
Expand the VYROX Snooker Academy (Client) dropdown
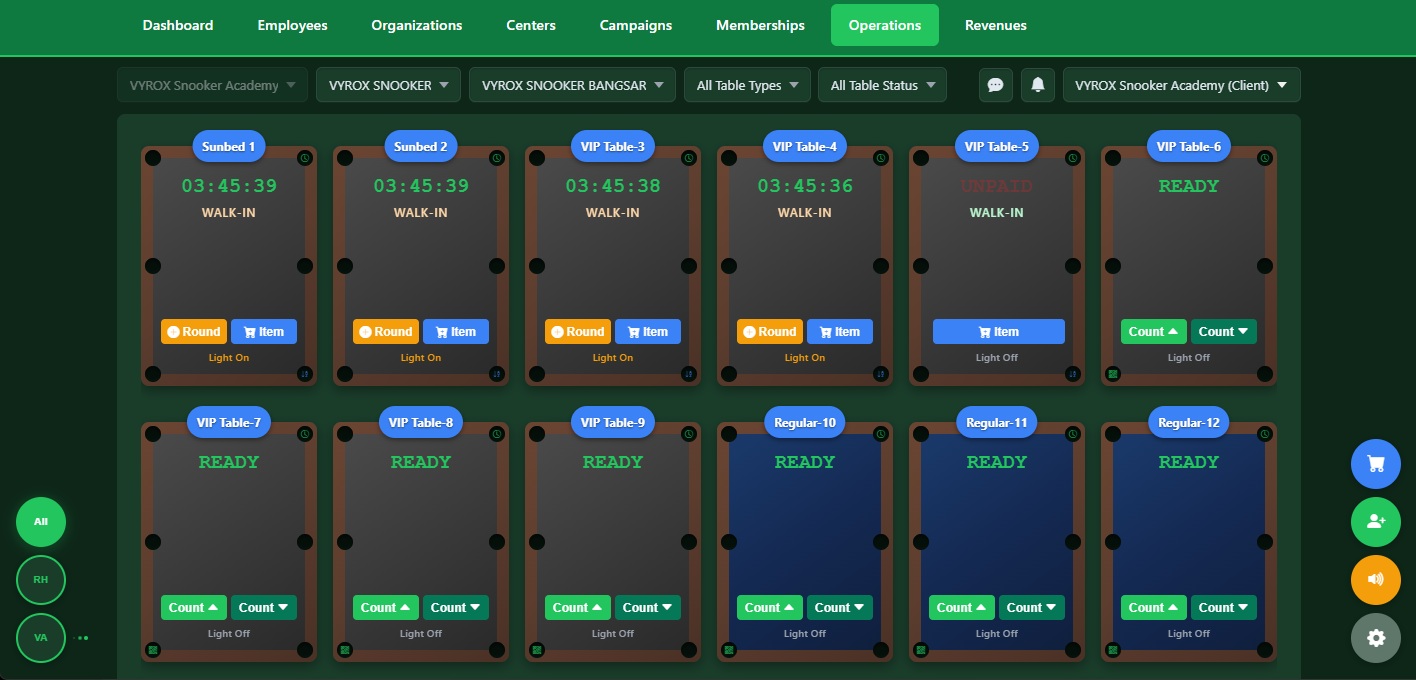coord(1181,85)
